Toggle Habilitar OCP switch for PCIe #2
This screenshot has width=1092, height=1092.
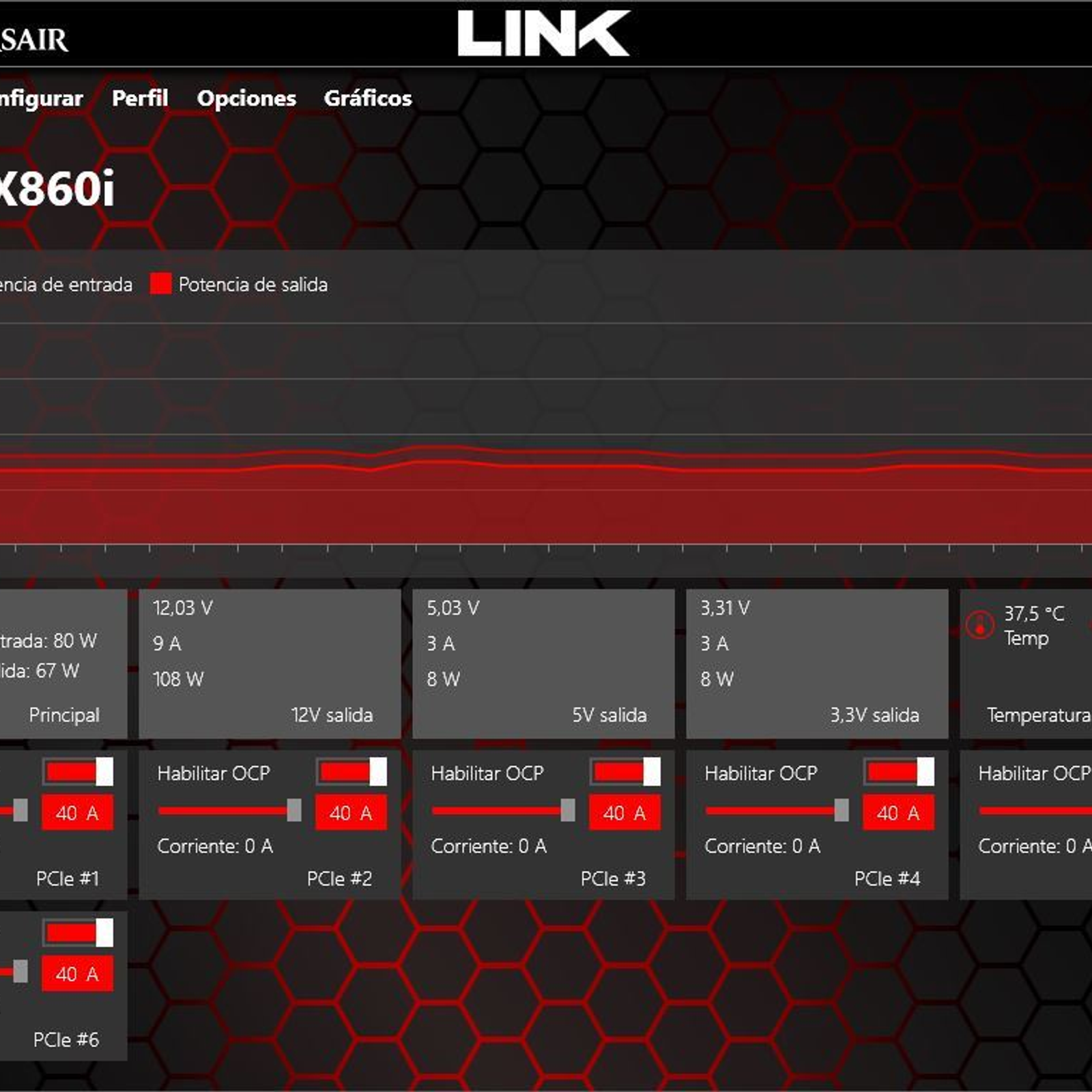tap(352, 772)
